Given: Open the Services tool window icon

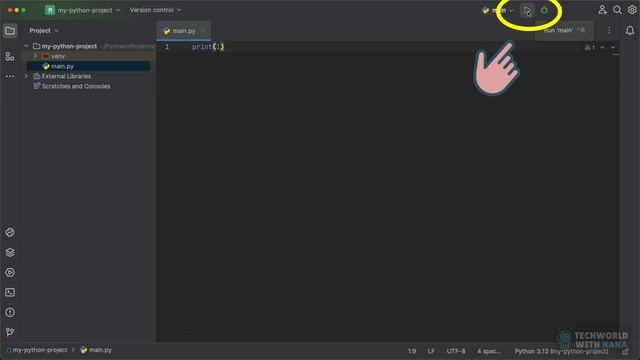Looking at the screenshot, I should click(10, 273).
